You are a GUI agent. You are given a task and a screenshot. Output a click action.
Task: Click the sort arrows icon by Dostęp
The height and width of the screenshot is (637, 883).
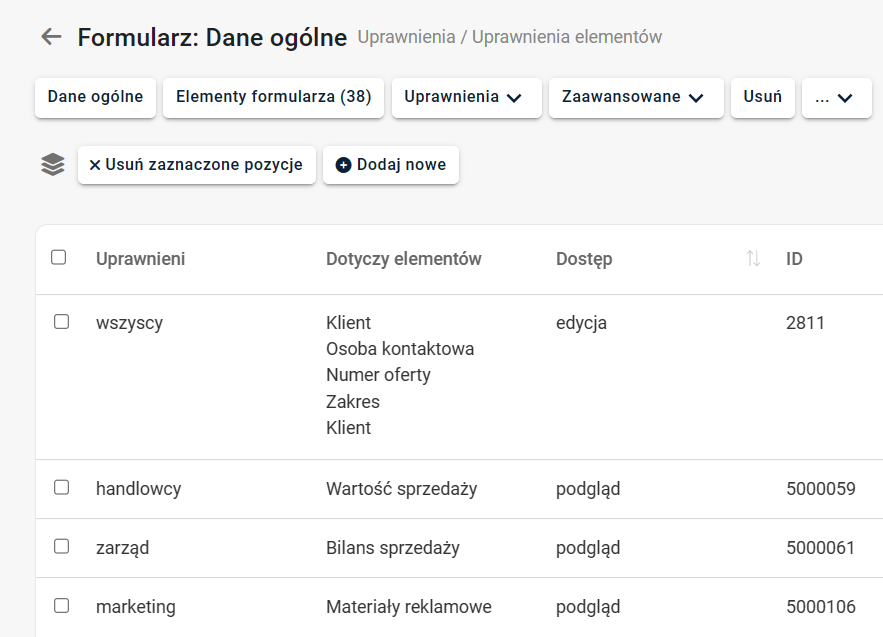pyautogui.click(x=753, y=259)
